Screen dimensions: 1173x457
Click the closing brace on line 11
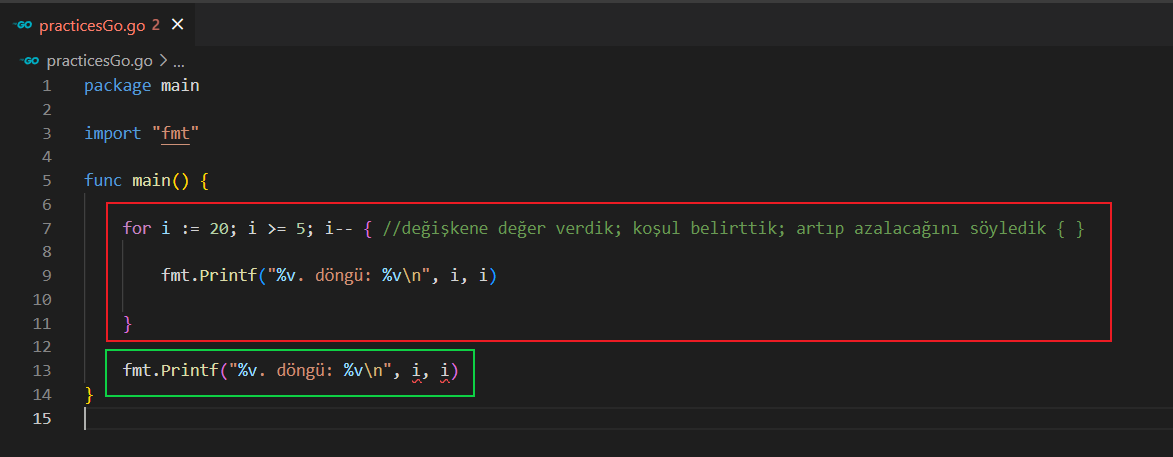coord(127,323)
